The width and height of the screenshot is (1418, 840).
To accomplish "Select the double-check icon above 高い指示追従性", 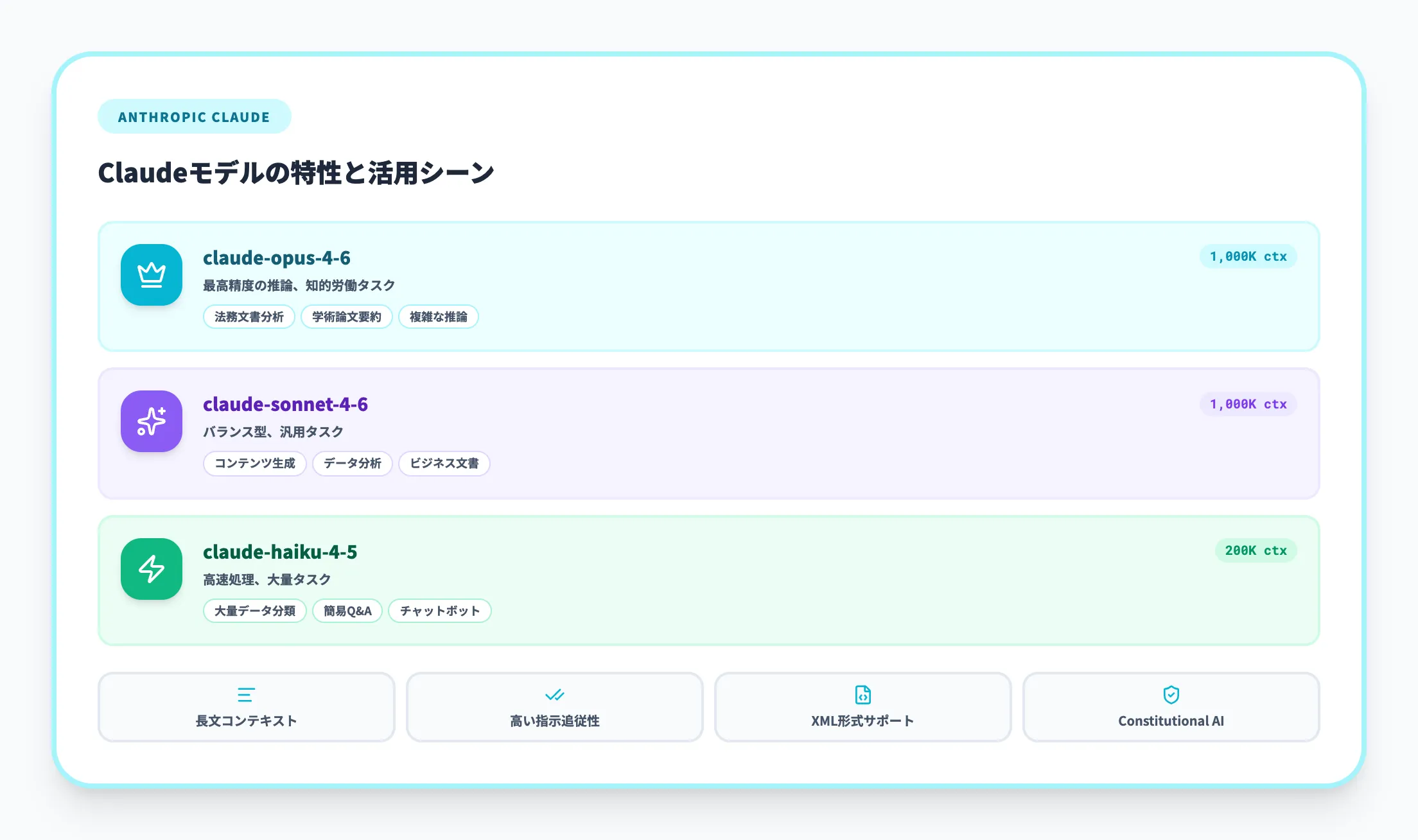I will tap(554, 694).
